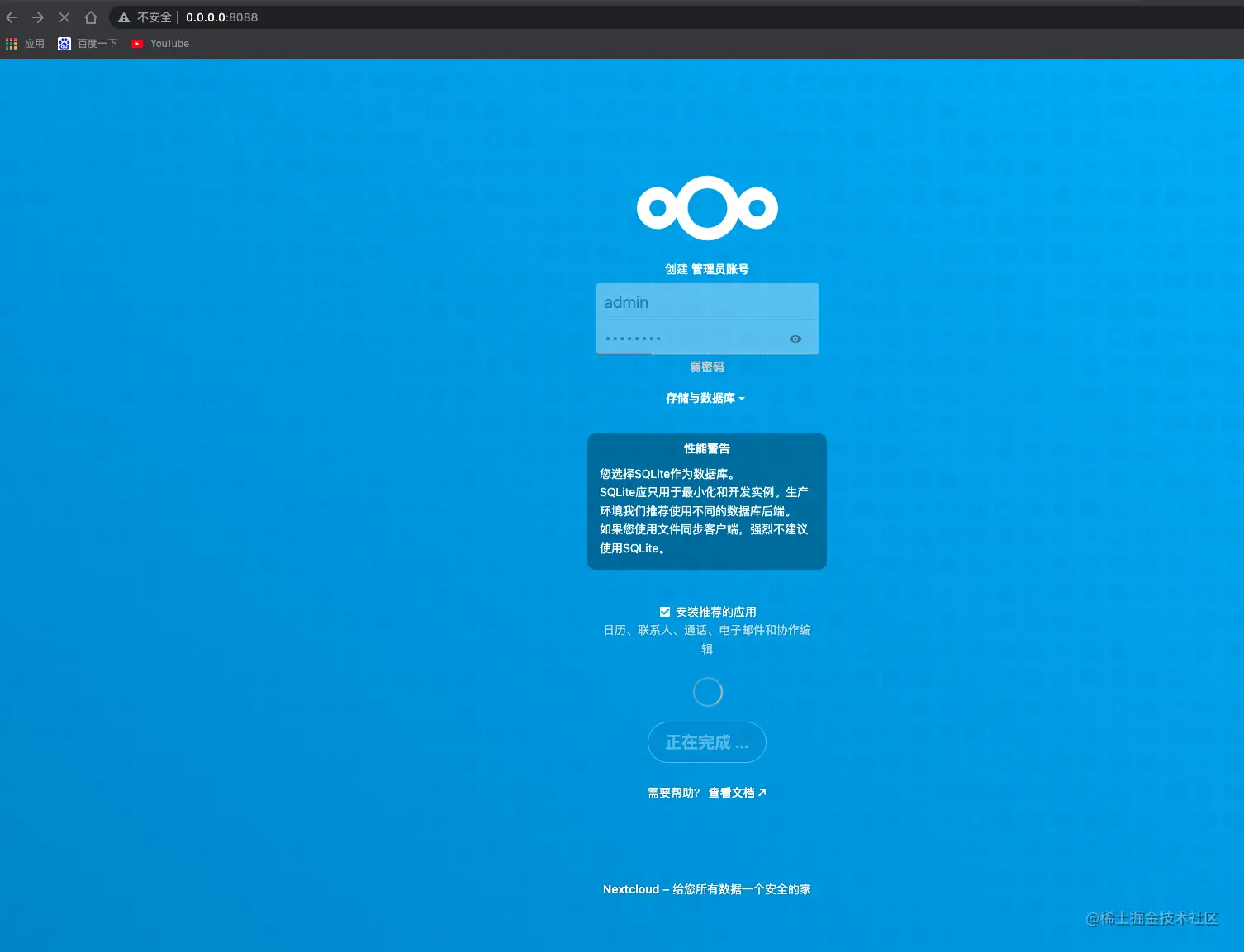Open the 应用 apps grid bookmark
The width and height of the screenshot is (1244, 952).
pos(25,44)
